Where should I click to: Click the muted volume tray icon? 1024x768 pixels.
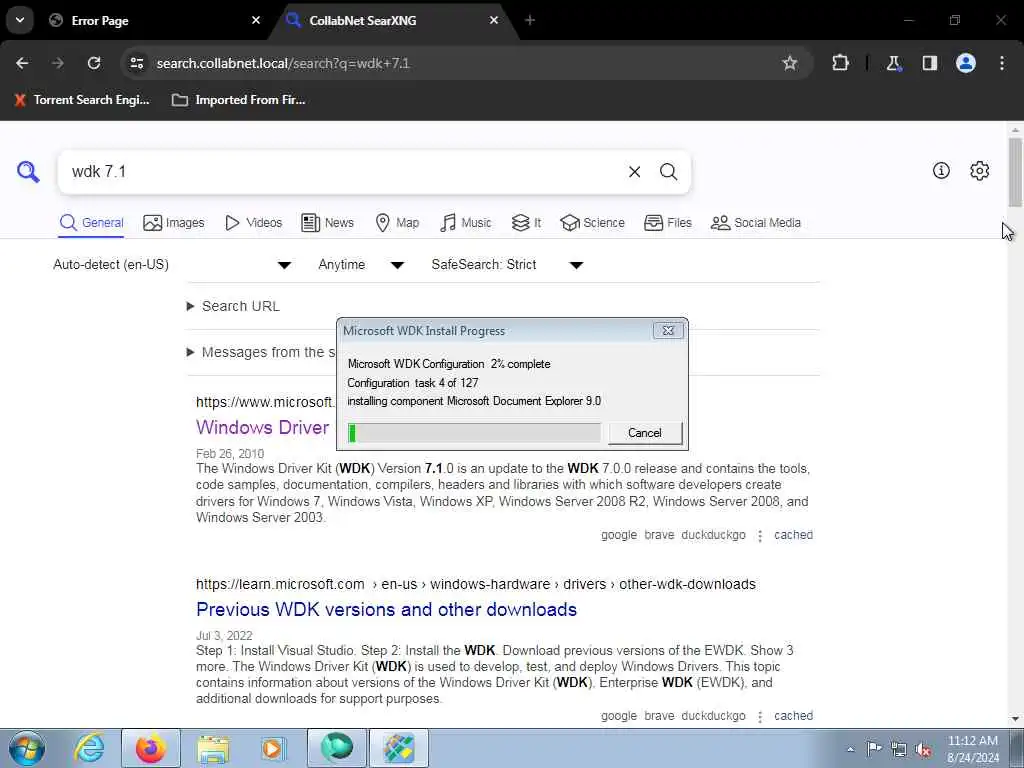(923, 749)
